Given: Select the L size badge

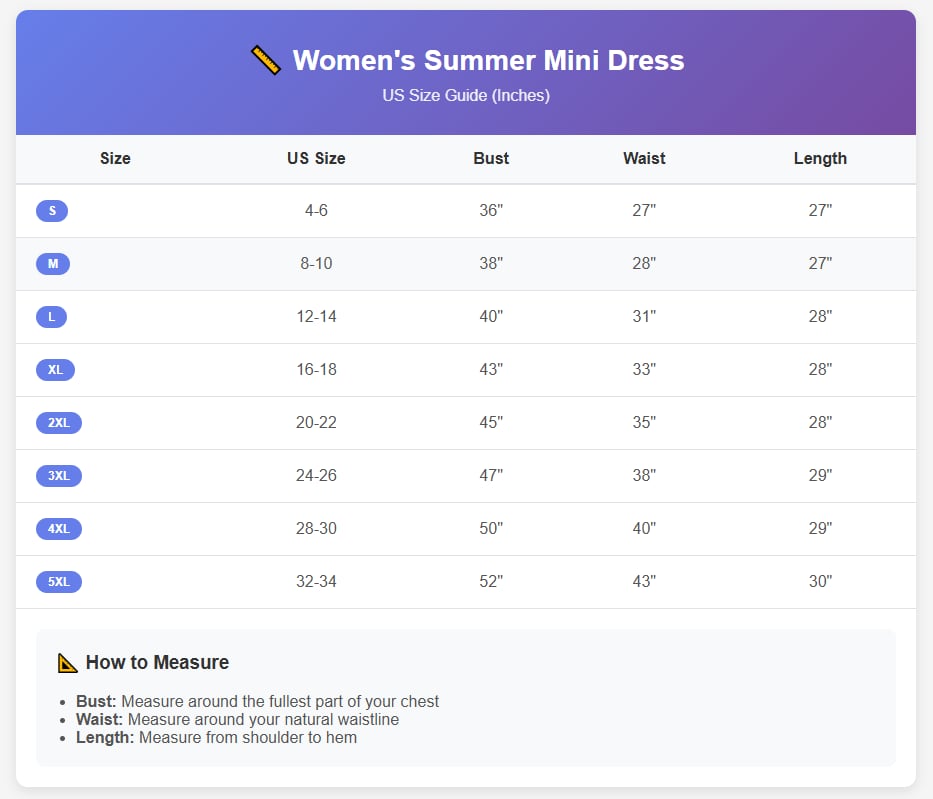Looking at the screenshot, I should (51, 317).
